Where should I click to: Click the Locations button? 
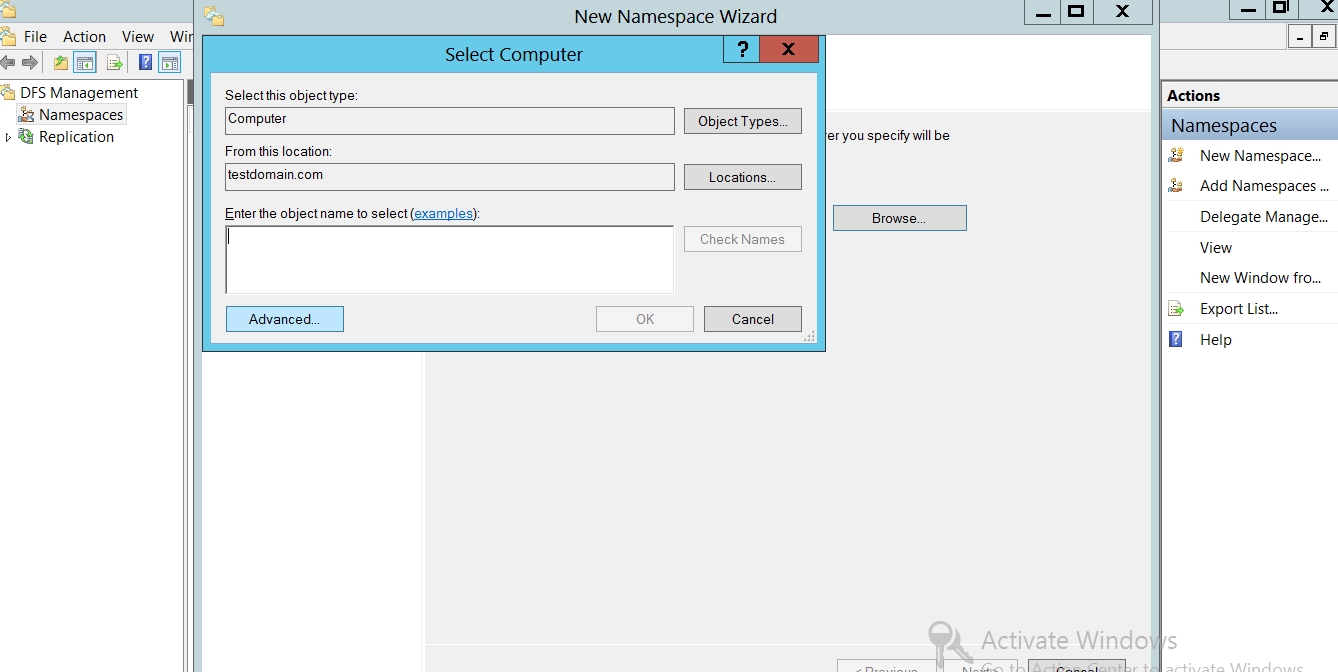tap(742, 177)
